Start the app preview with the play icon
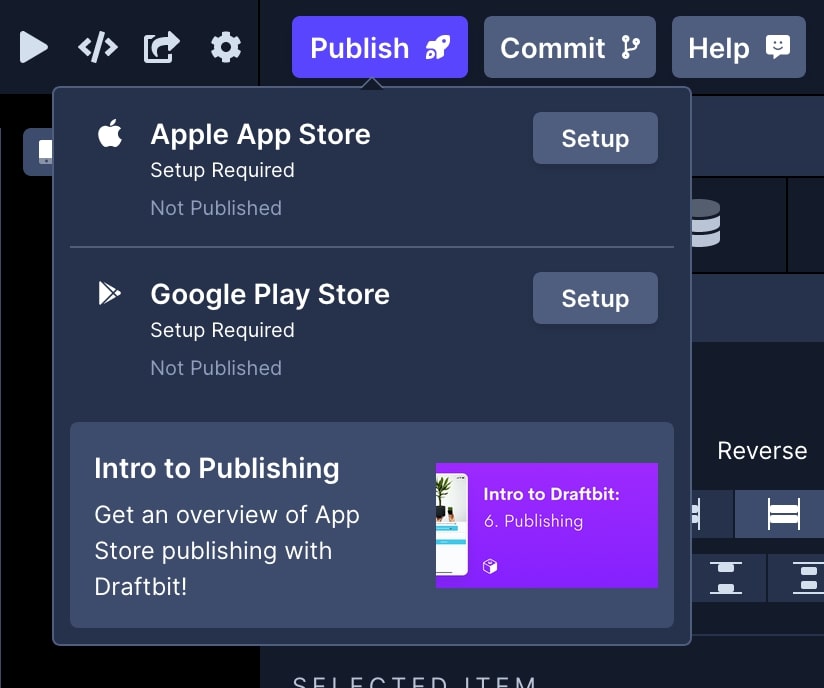Screen dimensions: 824x688 tap(33, 47)
